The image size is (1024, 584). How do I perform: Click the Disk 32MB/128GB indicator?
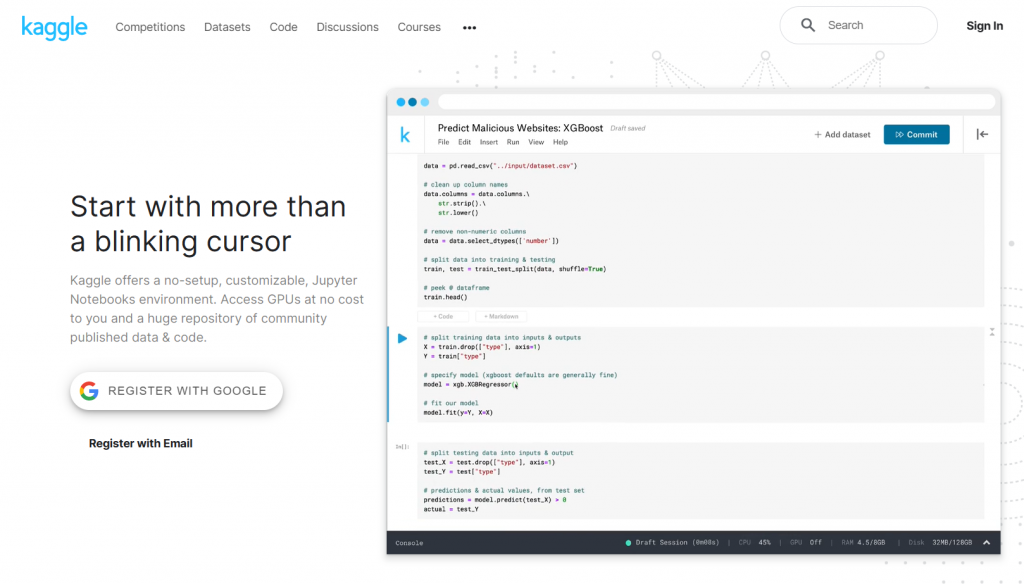coord(940,543)
